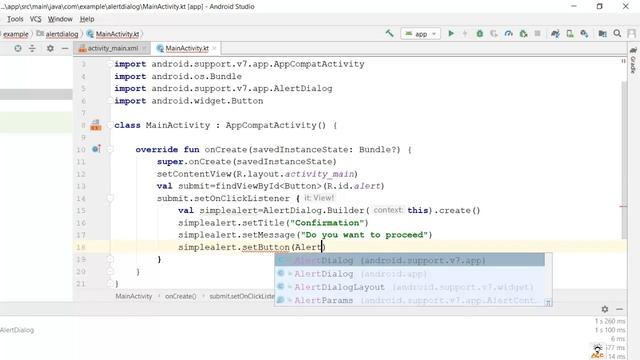The height and width of the screenshot is (360, 640).
Task: Open the app run configuration dropdown
Action: [x=421, y=34]
